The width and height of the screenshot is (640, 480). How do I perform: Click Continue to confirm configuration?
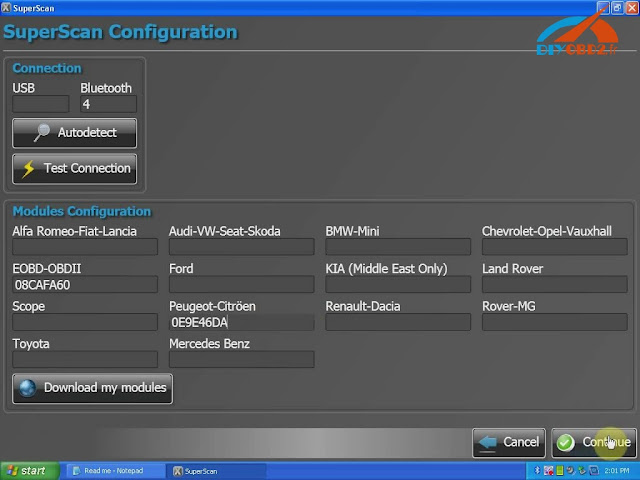pyautogui.click(x=593, y=442)
